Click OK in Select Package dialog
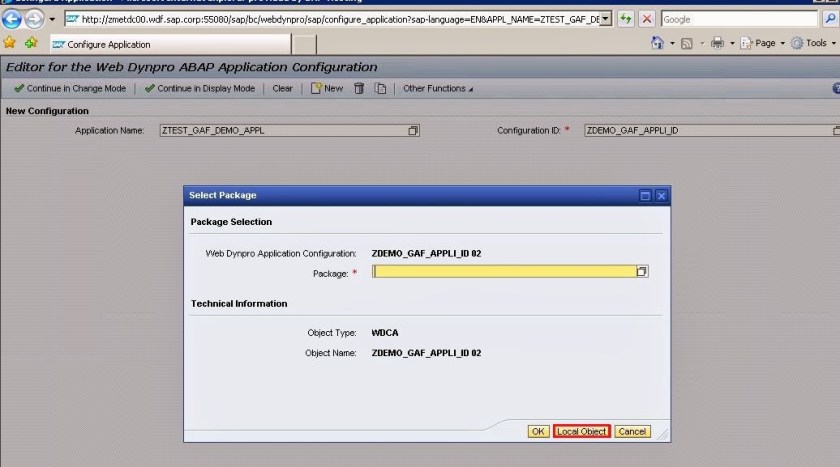 [538, 432]
